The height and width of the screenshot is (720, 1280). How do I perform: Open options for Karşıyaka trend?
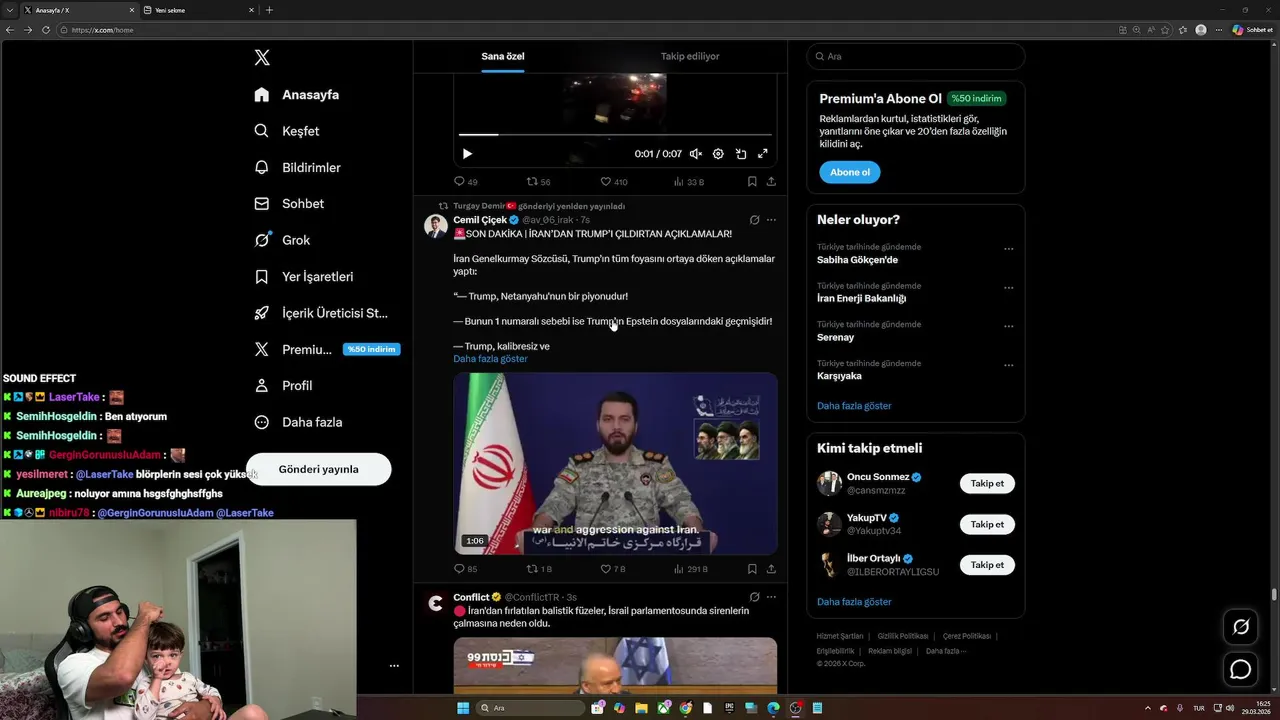tap(1008, 365)
